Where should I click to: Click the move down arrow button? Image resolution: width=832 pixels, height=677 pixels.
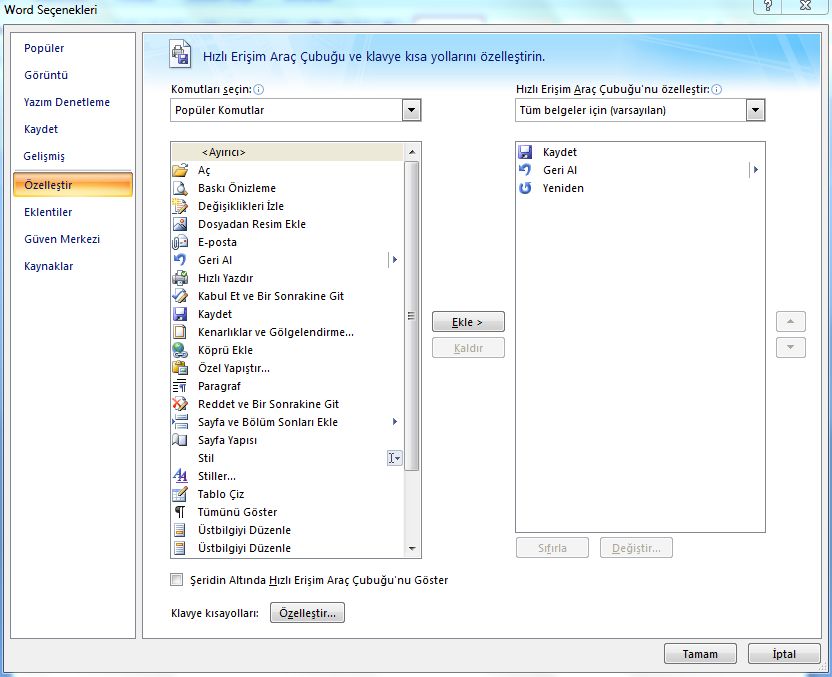pos(791,348)
